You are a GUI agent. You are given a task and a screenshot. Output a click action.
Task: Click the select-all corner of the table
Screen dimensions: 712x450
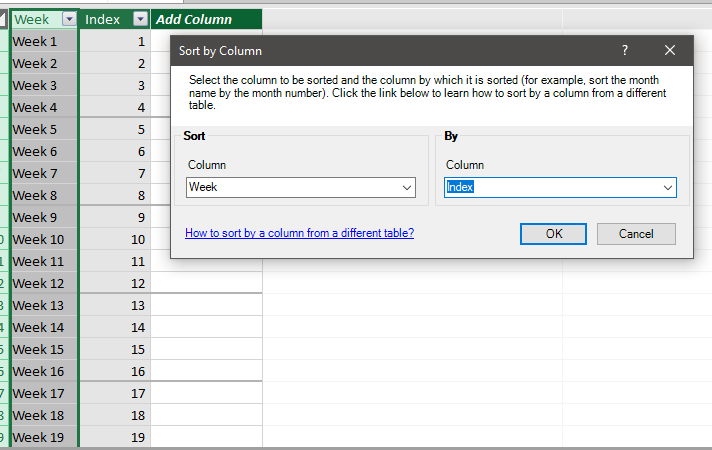(3, 19)
